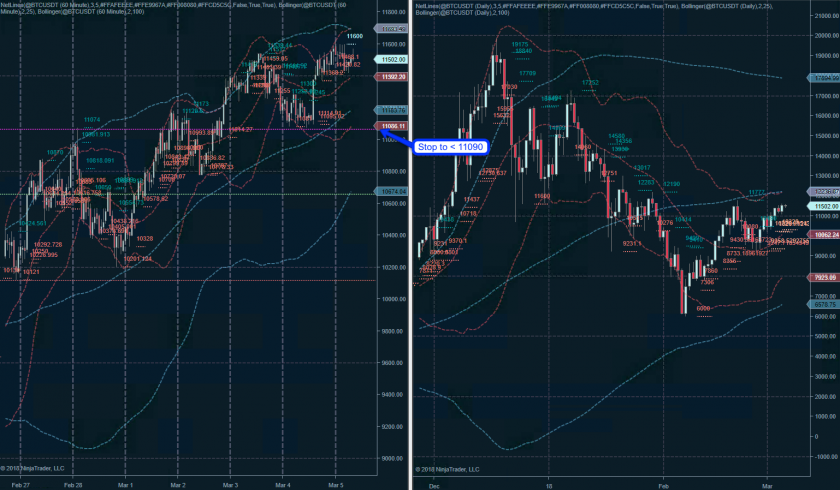The height and width of the screenshot is (490, 840).
Task: Click the Mar 3 date label
Action: pos(230,485)
